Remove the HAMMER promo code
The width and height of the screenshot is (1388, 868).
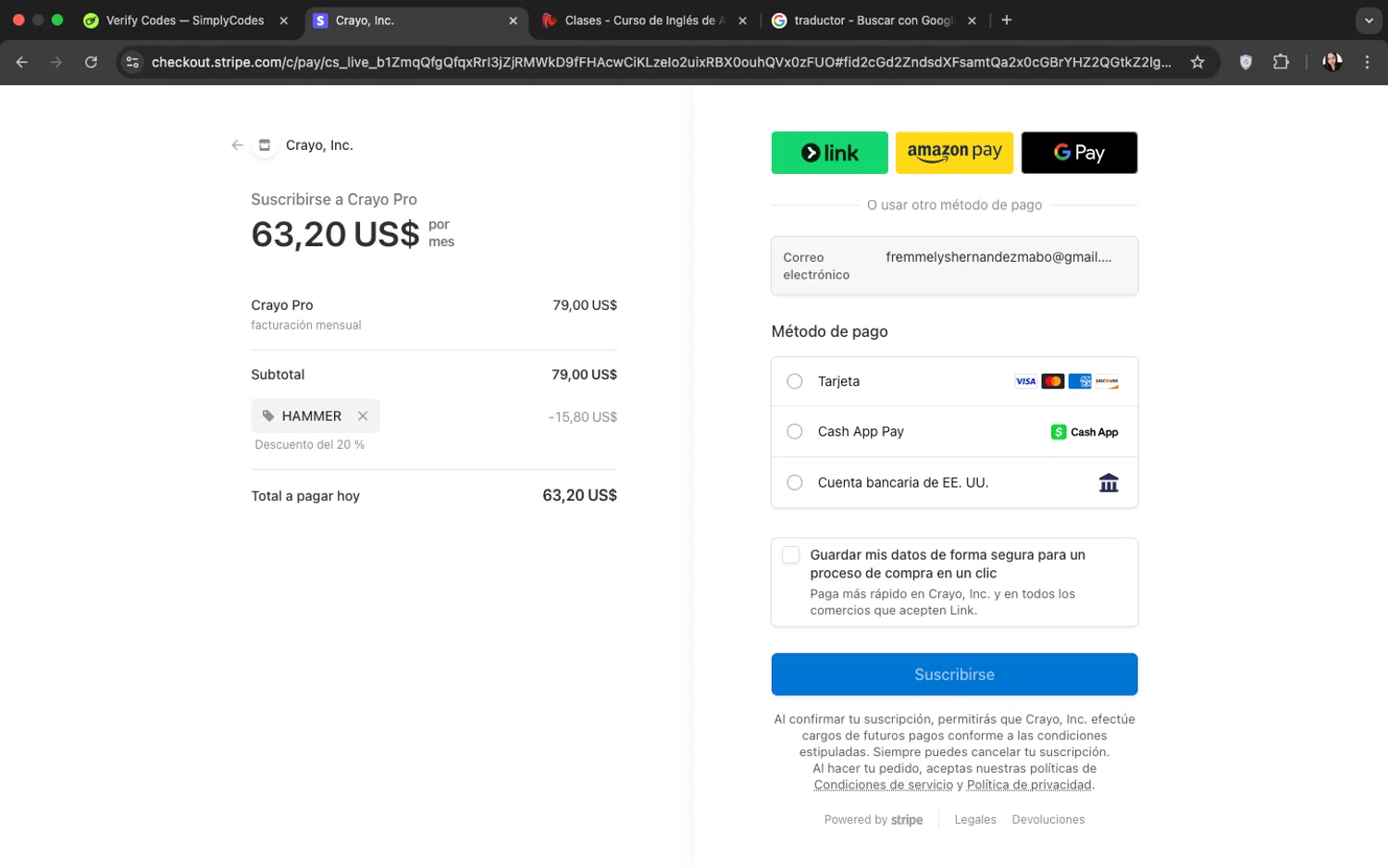click(363, 416)
